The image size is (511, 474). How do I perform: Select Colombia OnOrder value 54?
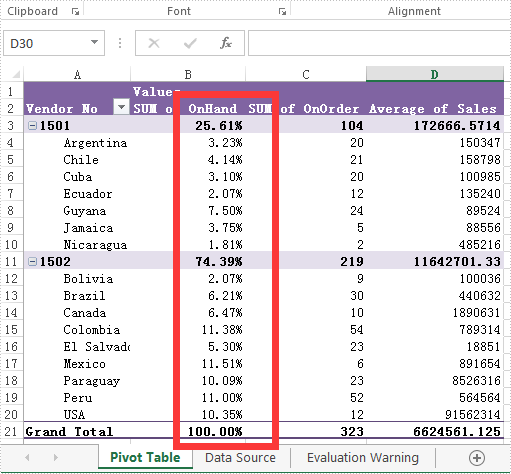(x=306, y=330)
